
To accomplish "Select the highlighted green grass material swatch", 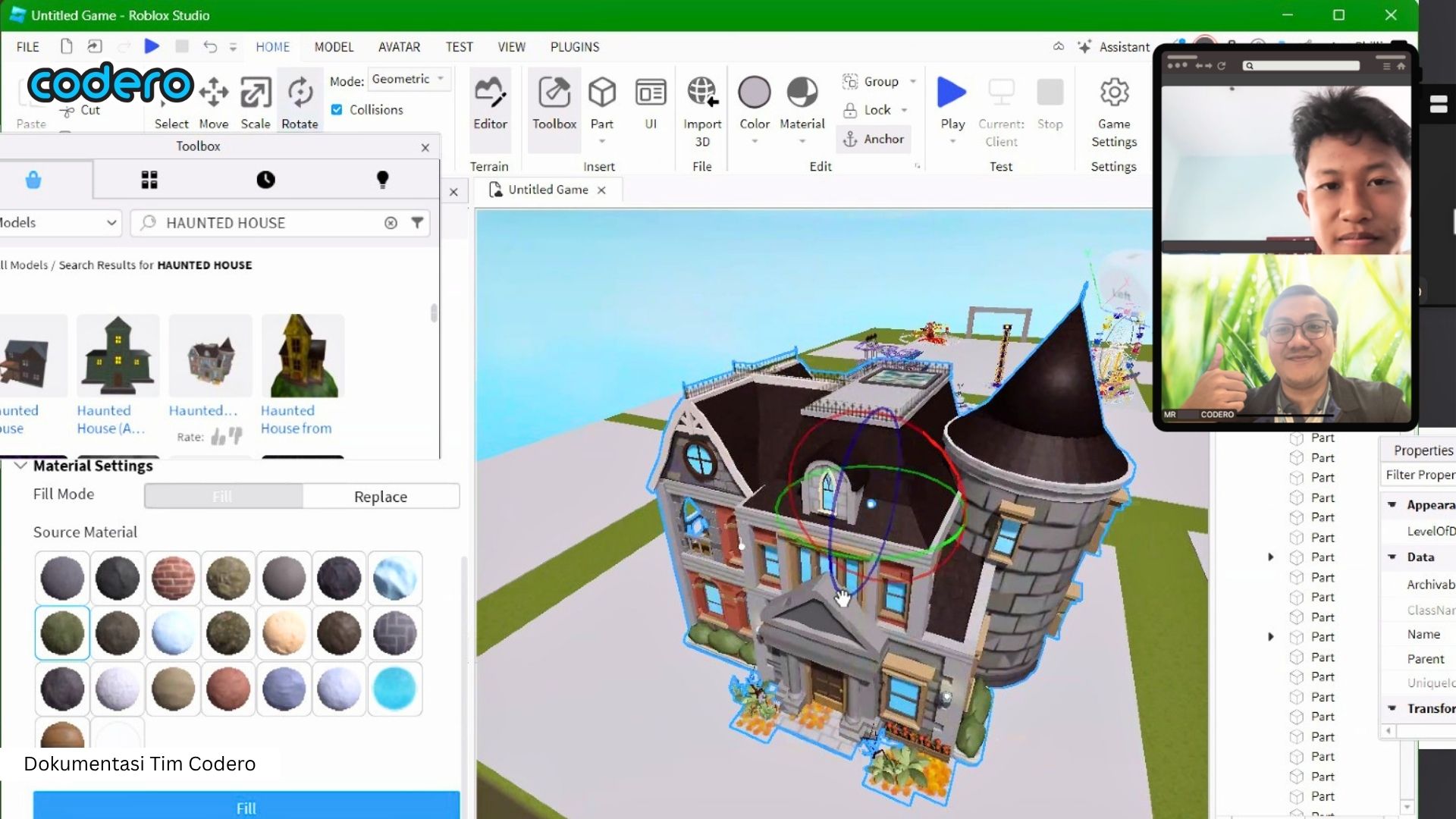I will tap(62, 633).
